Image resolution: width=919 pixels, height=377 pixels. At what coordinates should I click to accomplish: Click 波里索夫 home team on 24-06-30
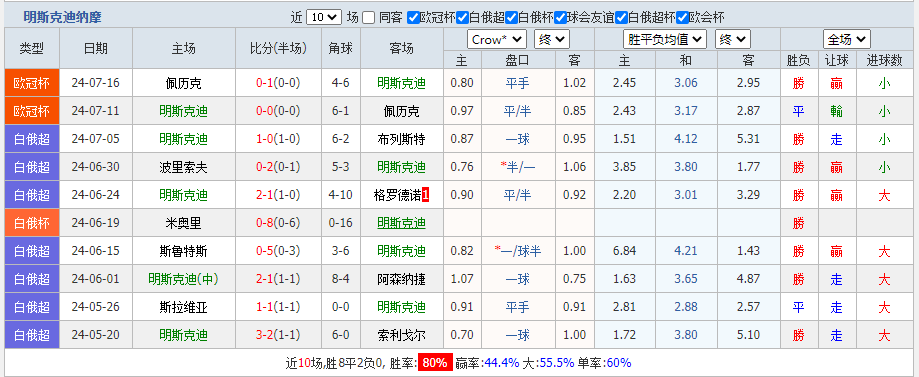pyautogui.click(x=183, y=167)
